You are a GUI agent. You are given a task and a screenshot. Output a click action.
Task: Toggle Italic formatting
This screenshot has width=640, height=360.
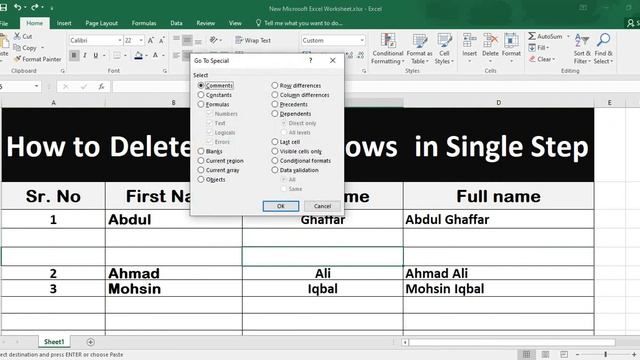[x=84, y=55]
